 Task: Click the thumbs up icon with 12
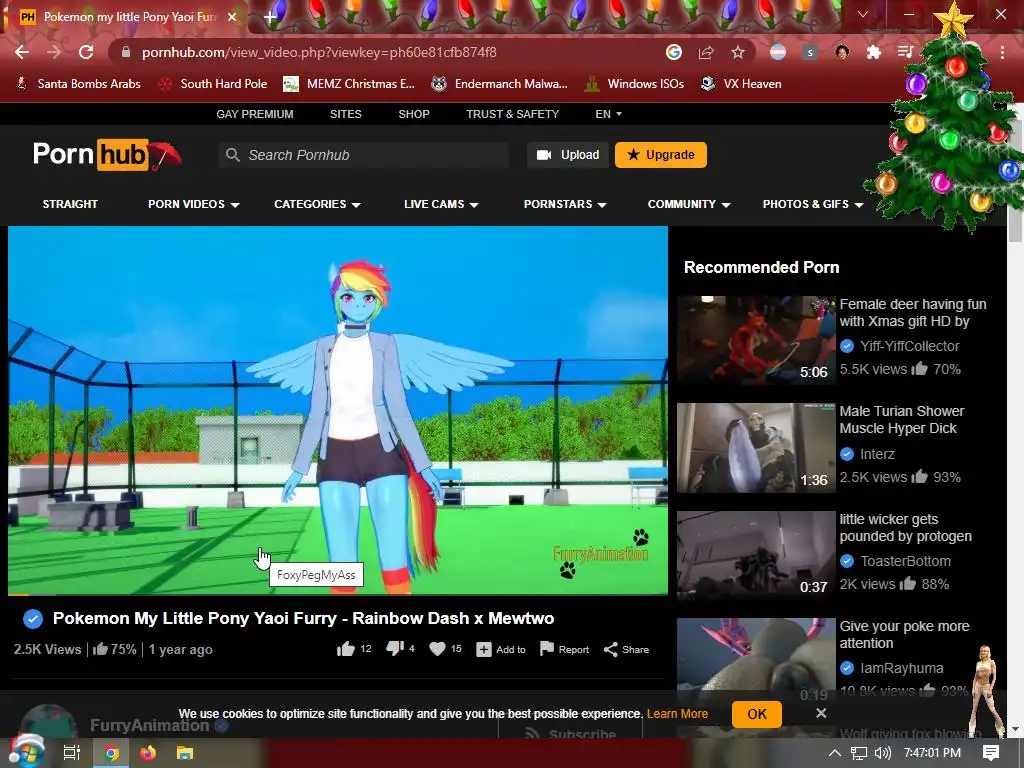coord(345,648)
